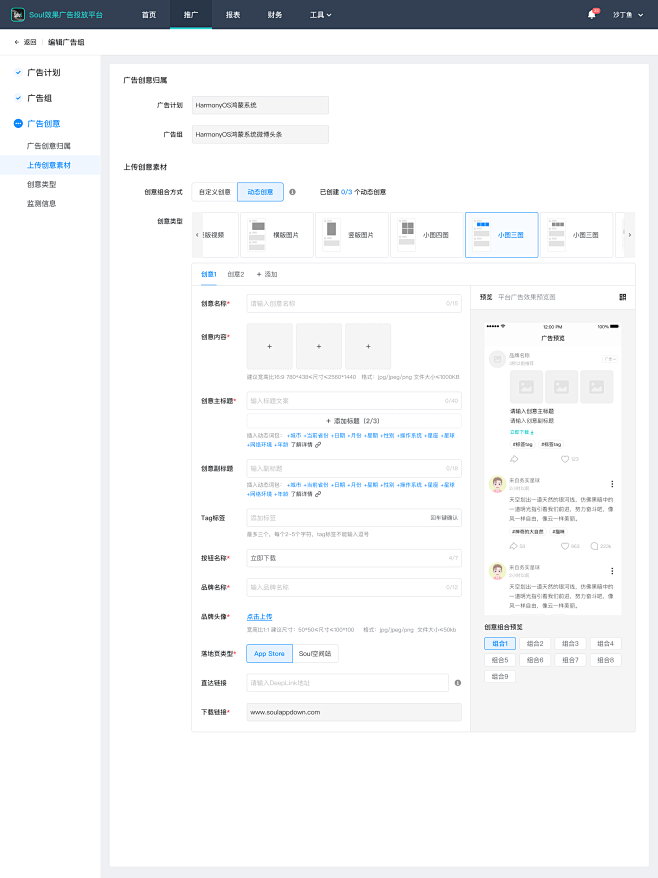Choose the 小图四图 creative type card
Screen dimensions: 658x878
tap(427, 235)
